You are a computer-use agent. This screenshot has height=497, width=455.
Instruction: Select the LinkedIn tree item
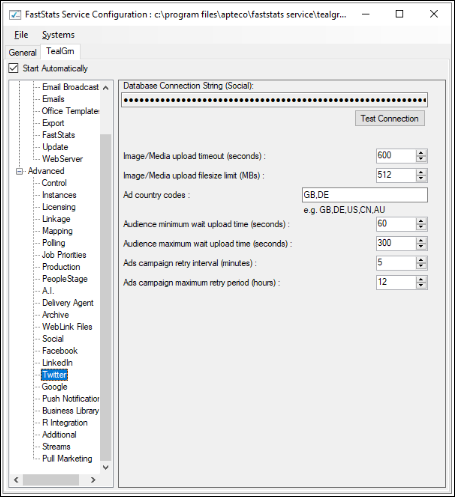pyautogui.click(x=57, y=363)
